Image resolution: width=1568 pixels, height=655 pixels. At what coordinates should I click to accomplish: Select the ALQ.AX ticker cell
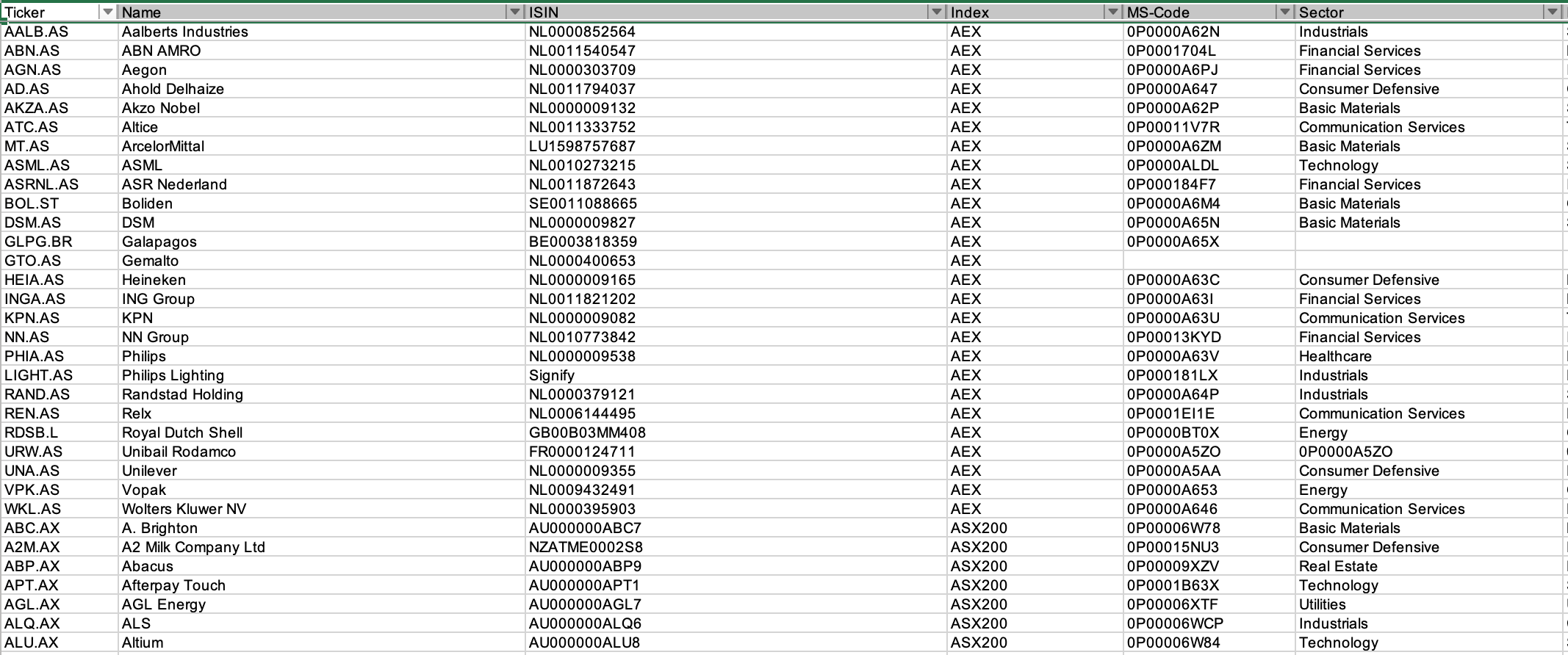point(59,623)
